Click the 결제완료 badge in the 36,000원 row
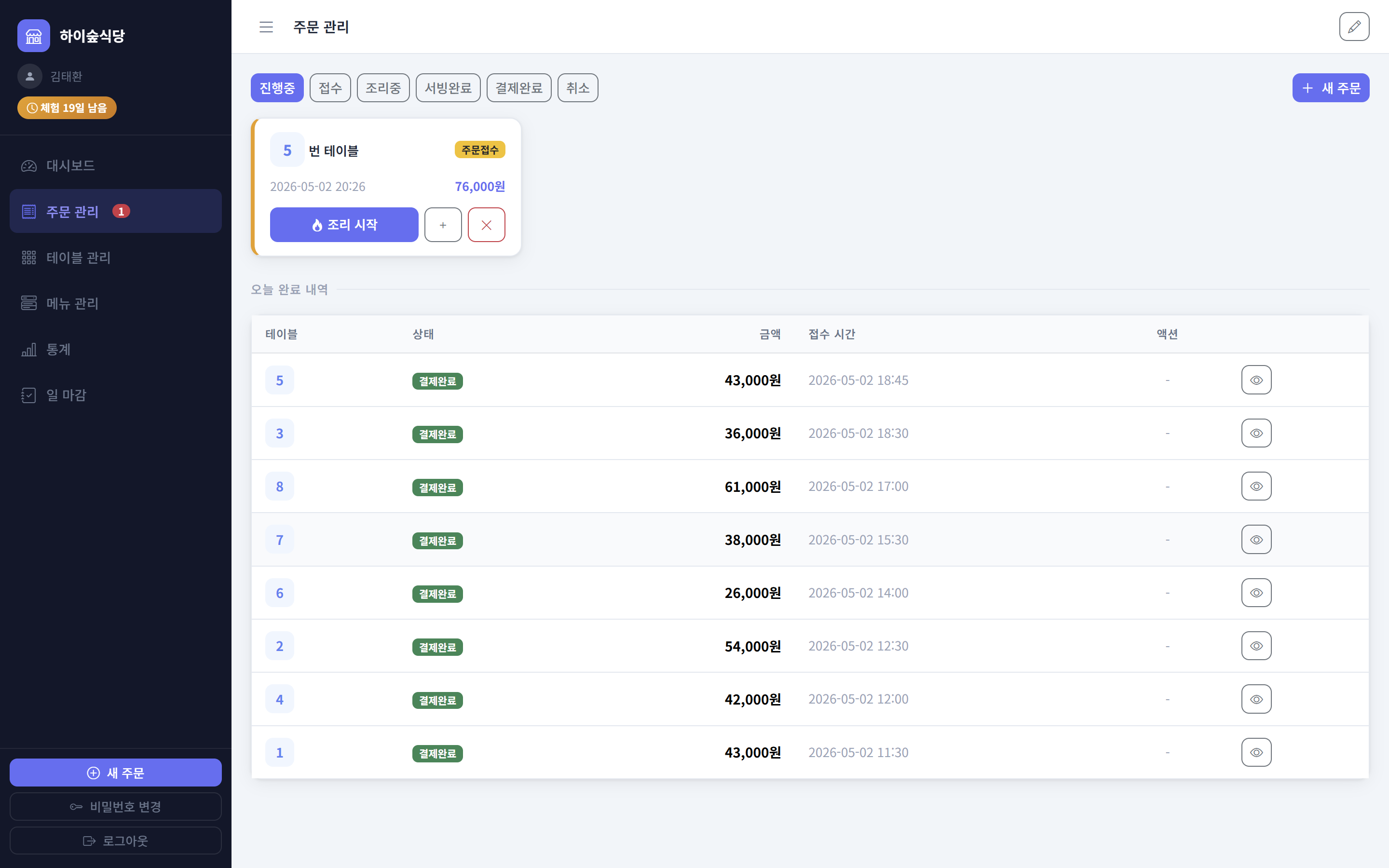Image resolution: width=1389 pixels, height=868 pixels. pyautogui.click(x=437, y=434)
